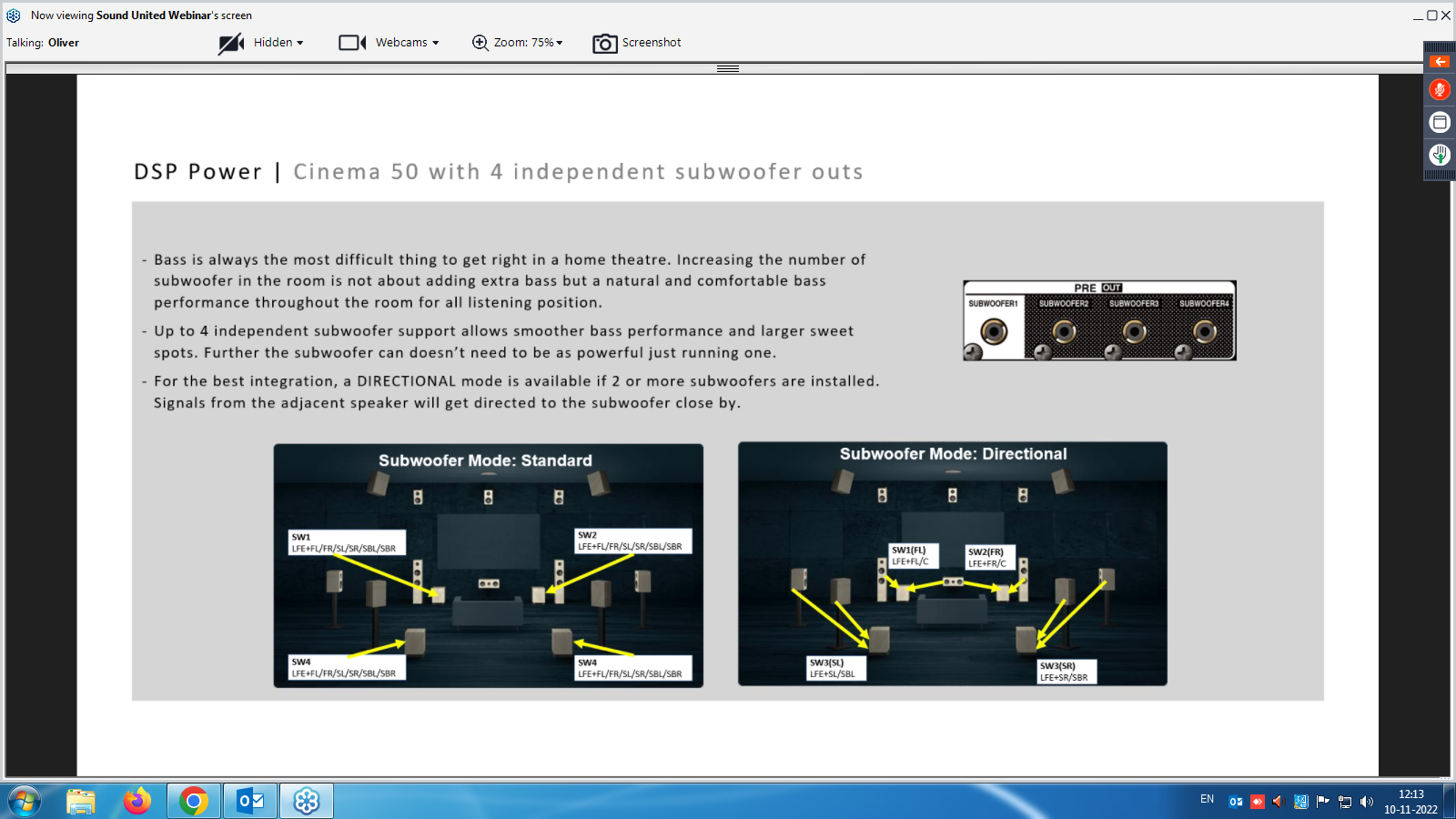Open the network connection tray icon
Screen dimensions: 1456x819
tap(1345, 802)
